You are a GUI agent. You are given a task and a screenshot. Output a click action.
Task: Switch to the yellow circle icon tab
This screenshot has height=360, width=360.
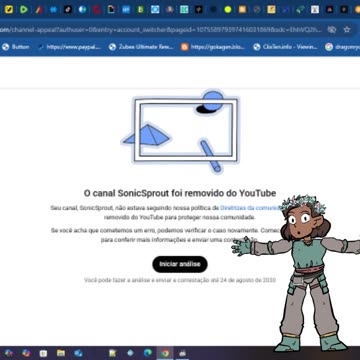point(228,9)
